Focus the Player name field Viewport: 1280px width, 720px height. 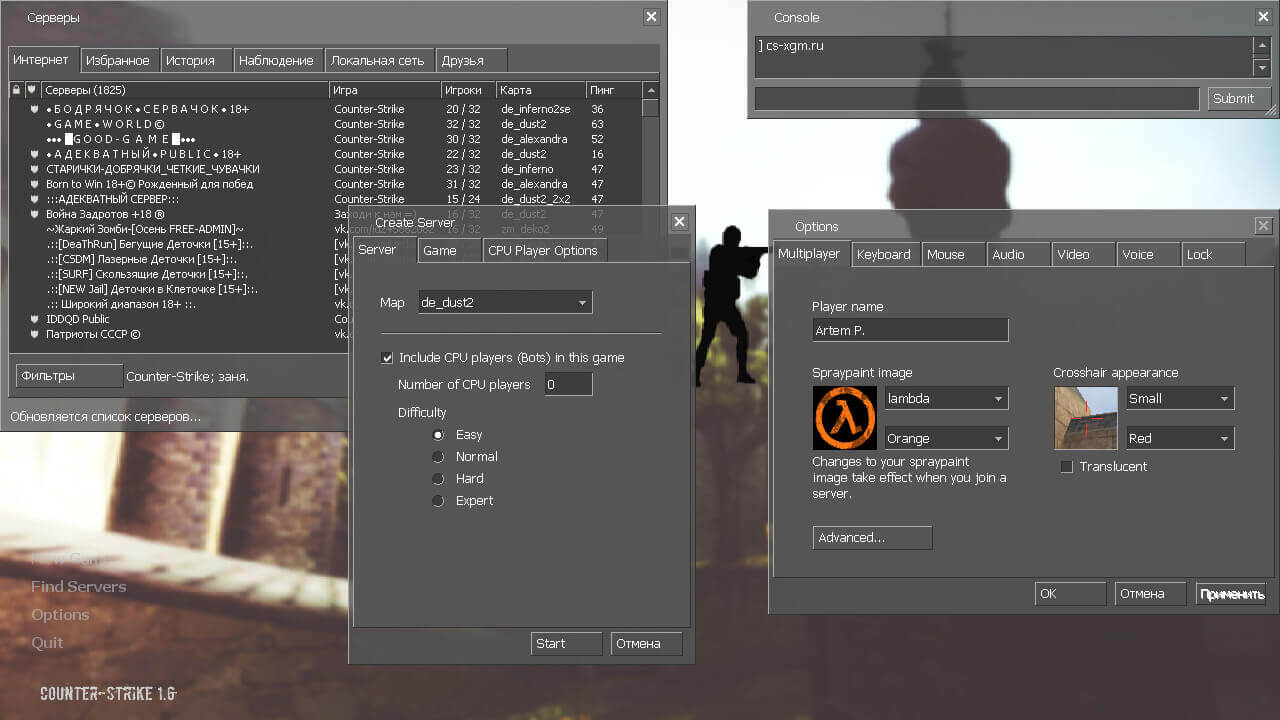pos(910,330)
